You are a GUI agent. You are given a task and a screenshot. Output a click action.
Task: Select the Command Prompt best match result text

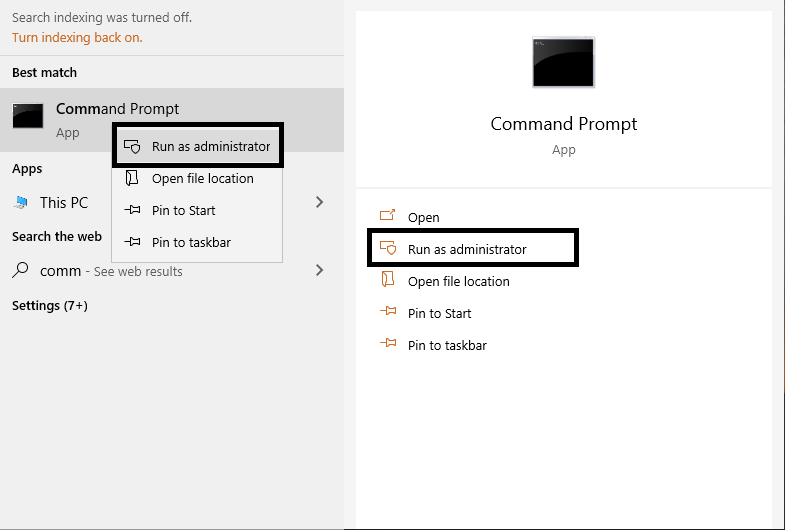click(117, 109)
